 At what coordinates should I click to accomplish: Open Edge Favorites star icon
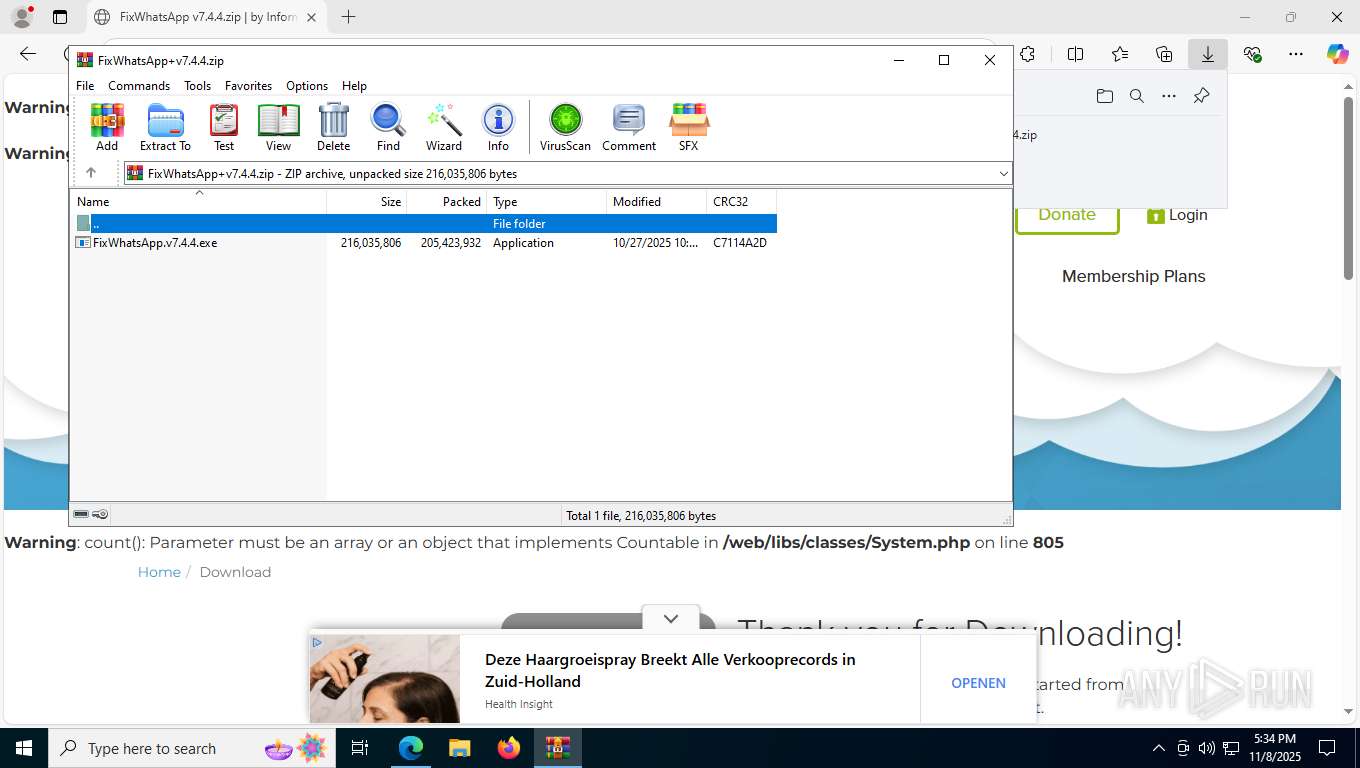tap(1120, 54)
